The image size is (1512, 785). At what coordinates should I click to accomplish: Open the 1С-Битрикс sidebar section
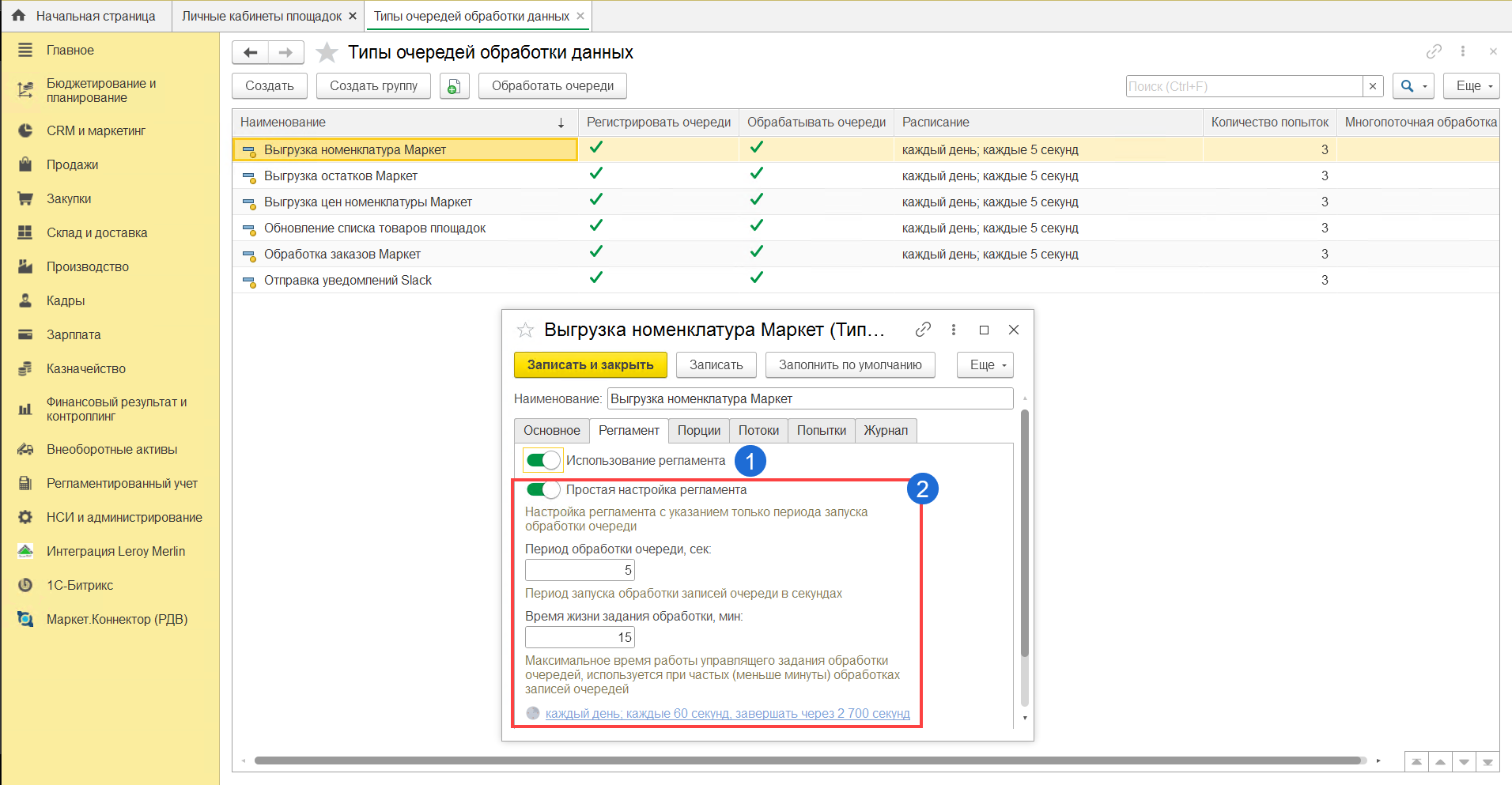point(79,585)
